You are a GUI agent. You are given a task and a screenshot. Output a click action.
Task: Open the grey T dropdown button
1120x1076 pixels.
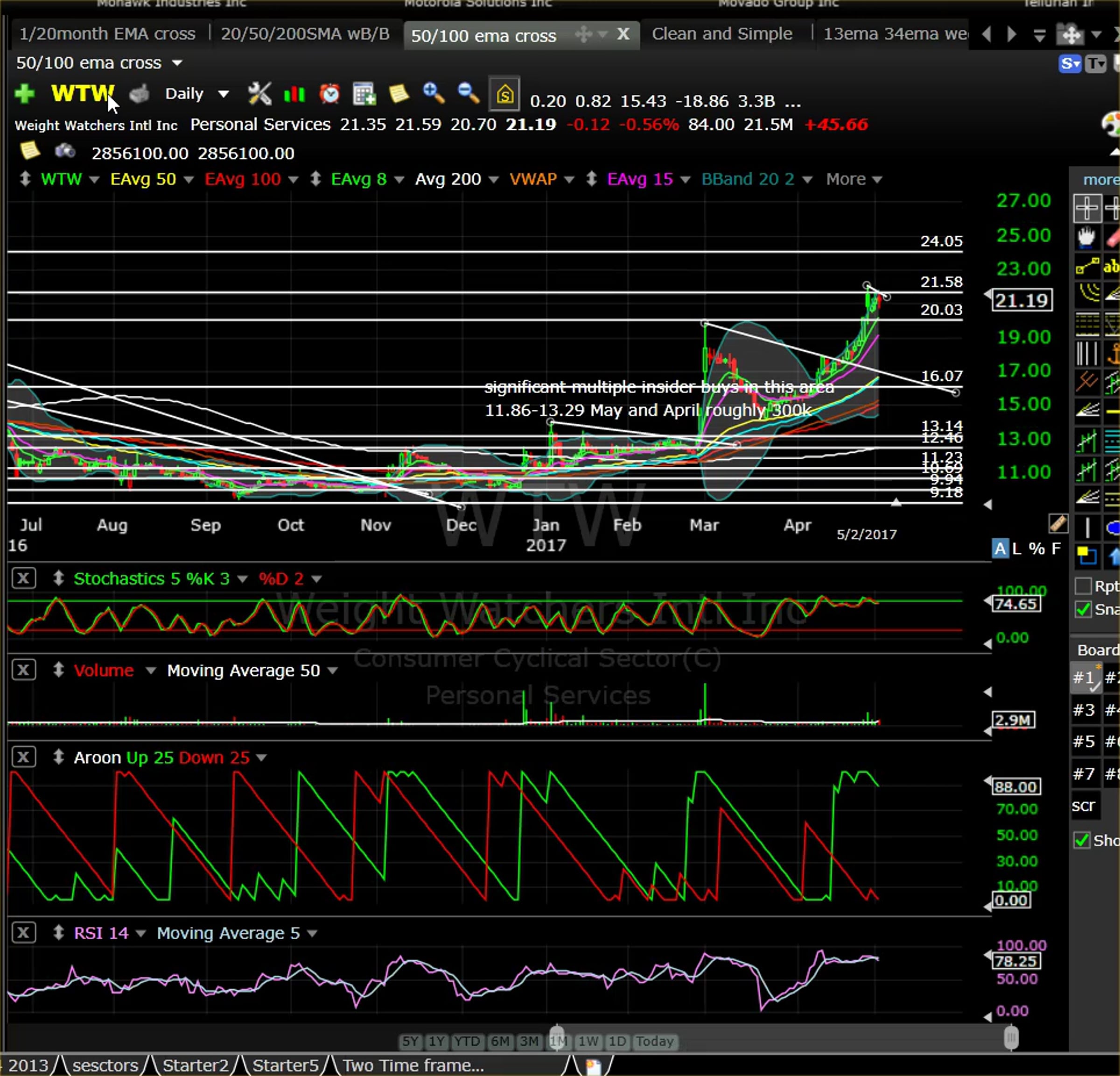tap(1095, 63)
